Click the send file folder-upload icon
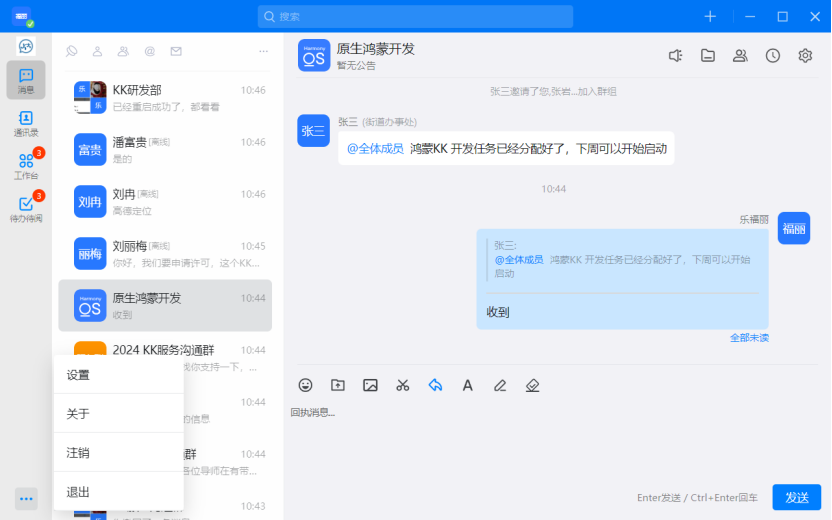 point(337,385)
